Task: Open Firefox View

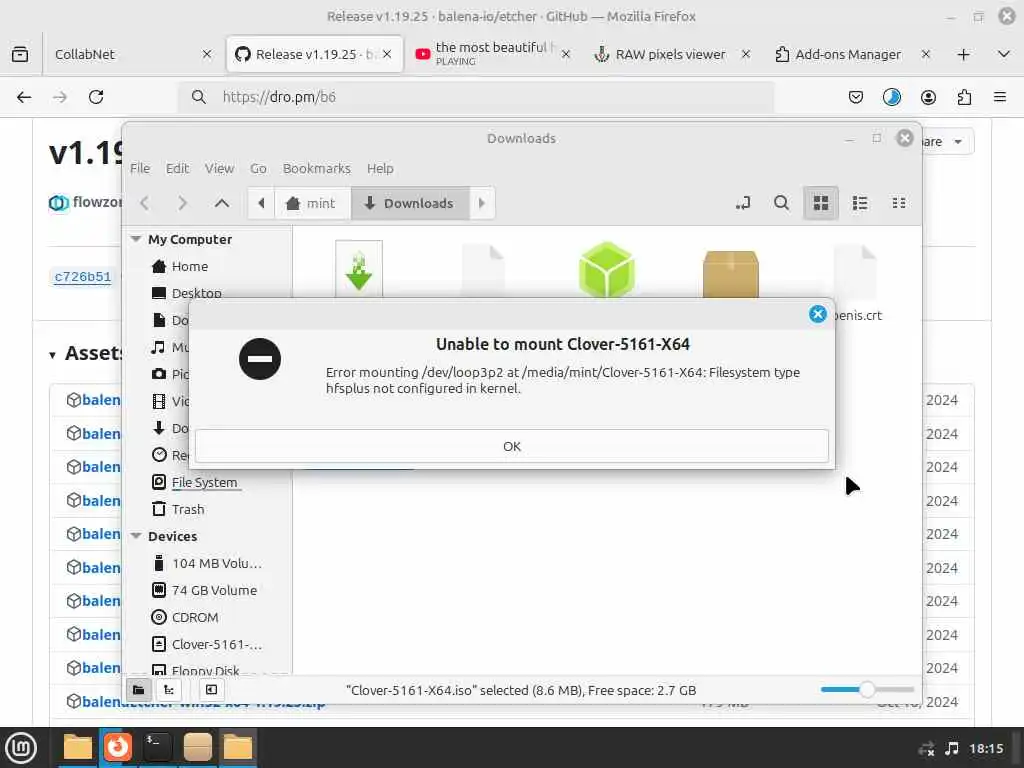Action: click(20, 54)
